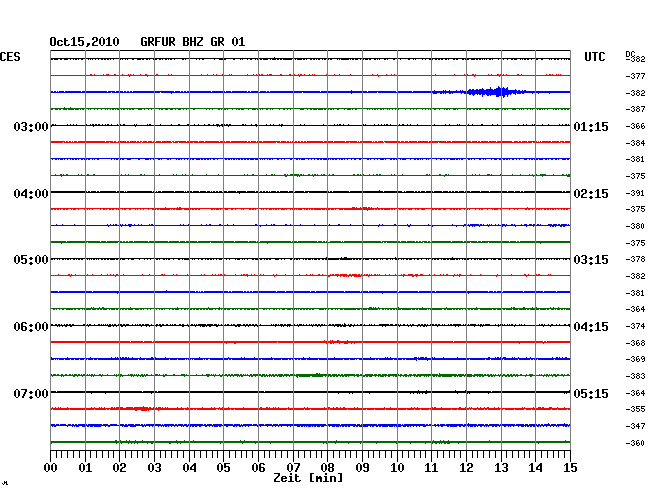Click the date label Oct15,2010
The image size is (650, 494).
(85, 42)
